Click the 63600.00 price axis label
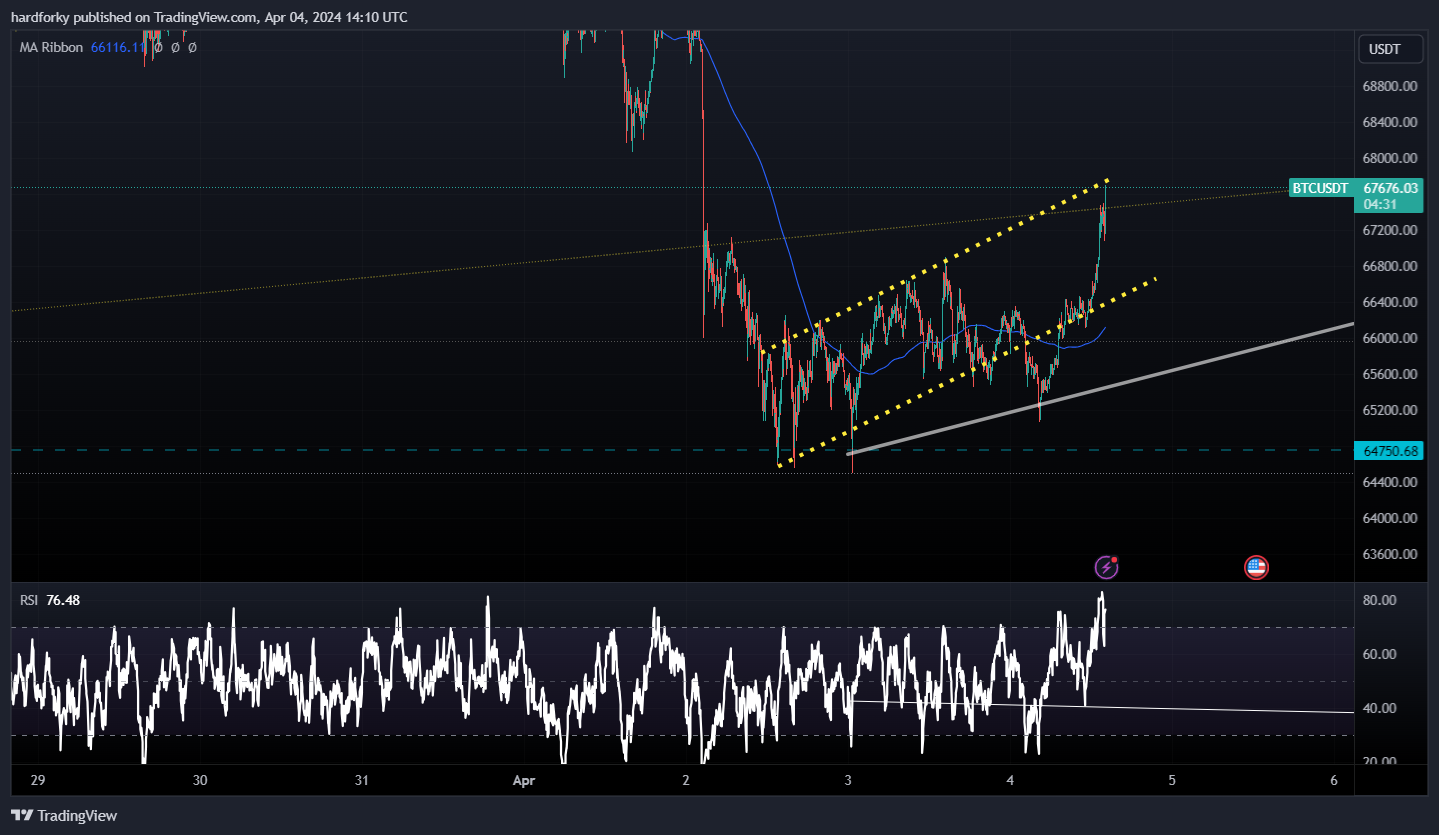 pos(1390,554)
